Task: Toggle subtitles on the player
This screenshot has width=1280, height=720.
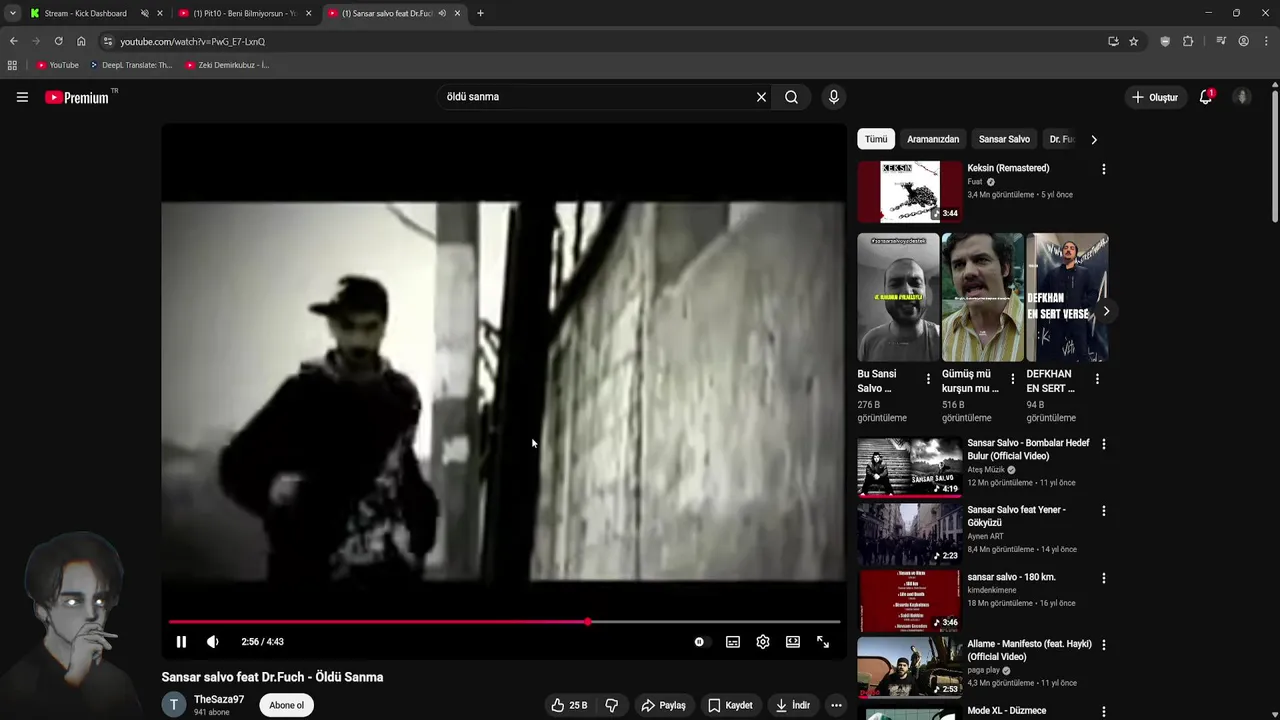Action: pyautogui.click(x=733, y=642)
